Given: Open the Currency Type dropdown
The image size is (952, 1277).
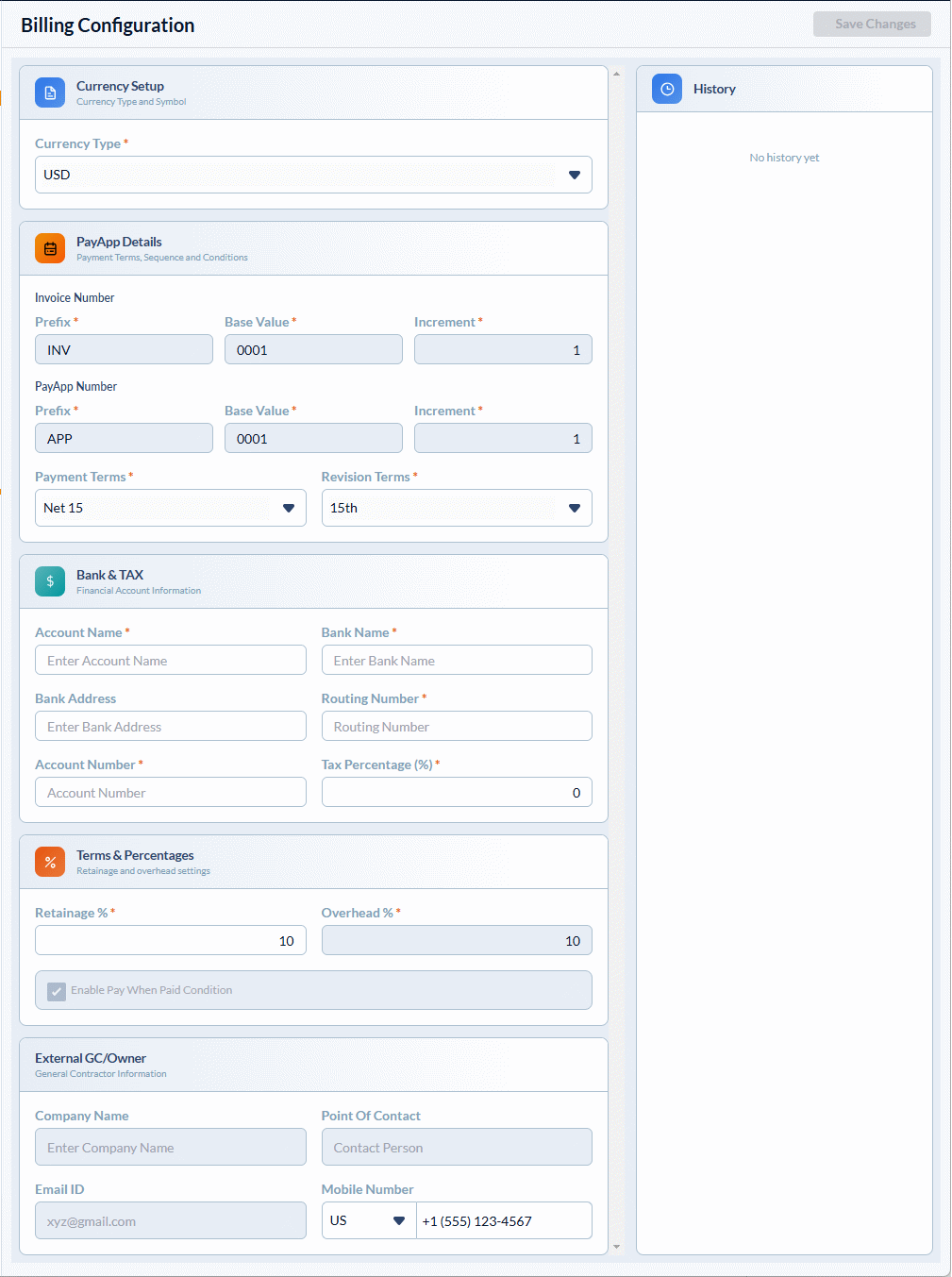Looking at the screenshot, I should click(x=313, y=175).
